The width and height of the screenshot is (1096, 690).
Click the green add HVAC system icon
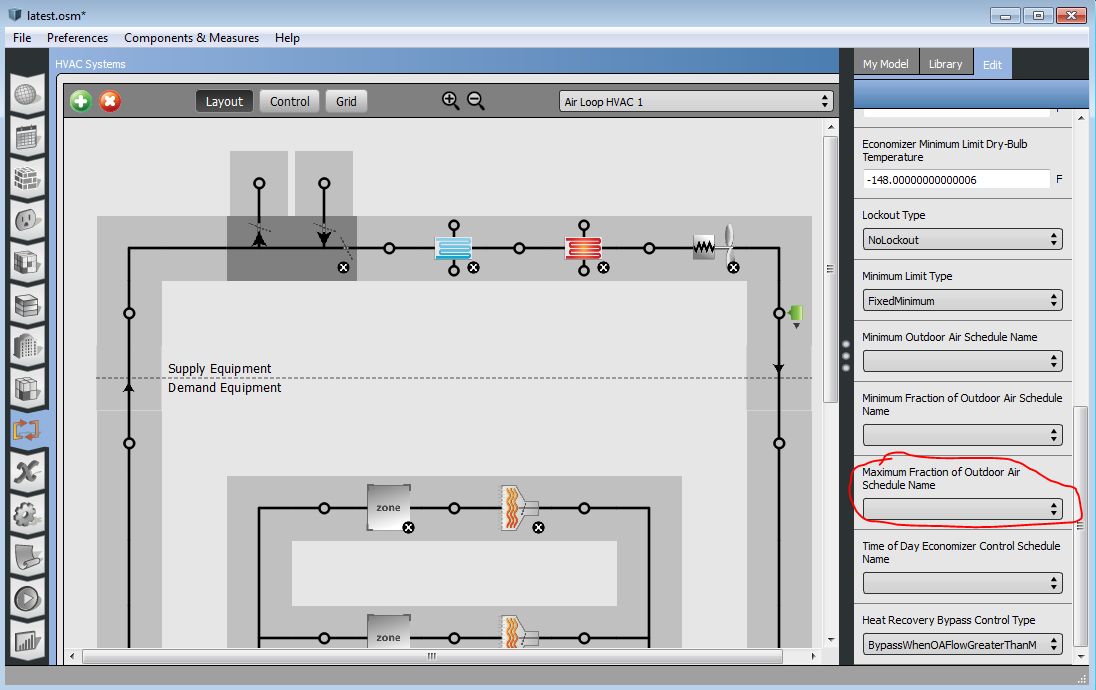tap(81, 101)
